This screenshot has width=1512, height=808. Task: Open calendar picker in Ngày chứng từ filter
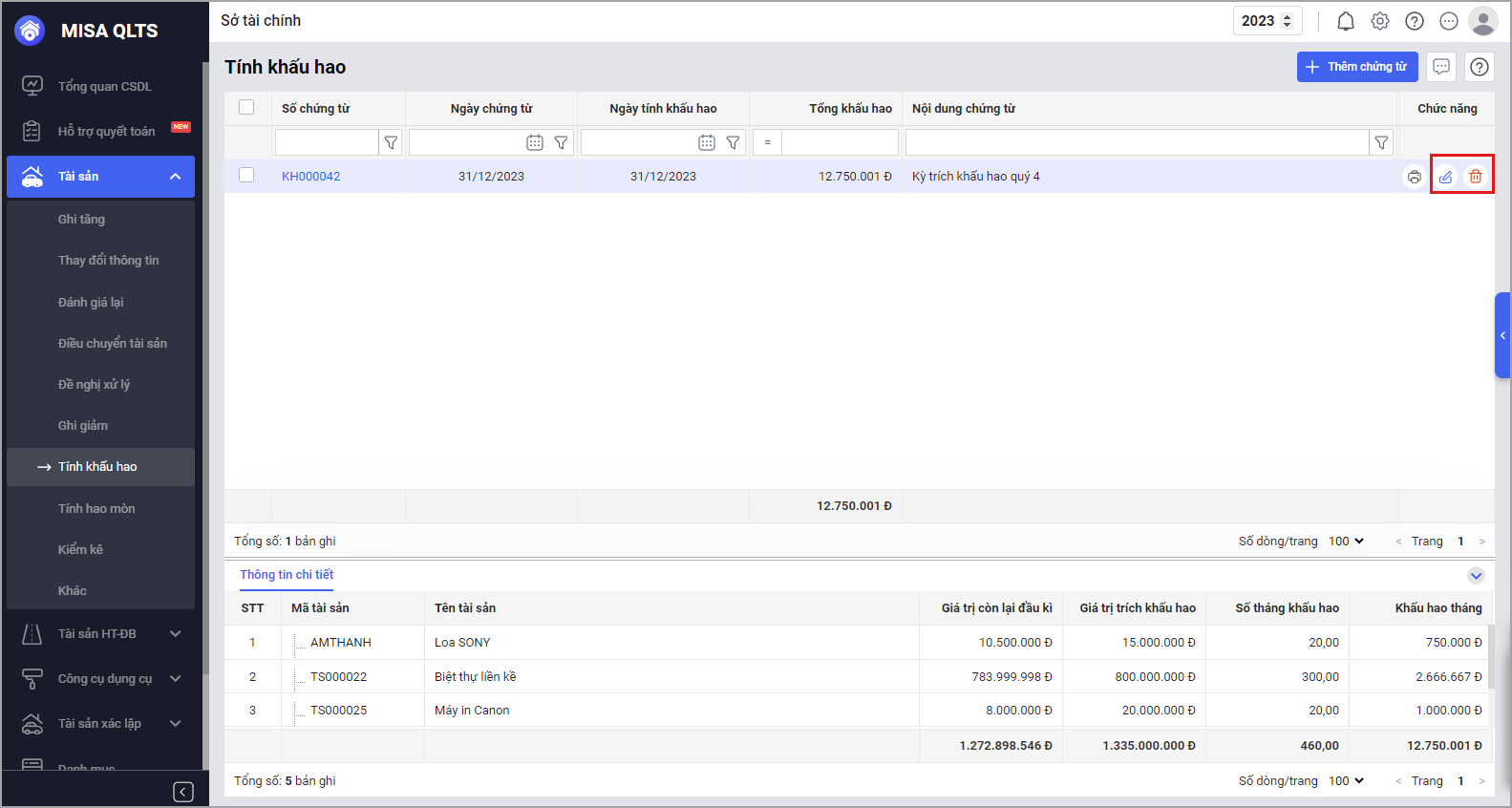pos(535,142)
